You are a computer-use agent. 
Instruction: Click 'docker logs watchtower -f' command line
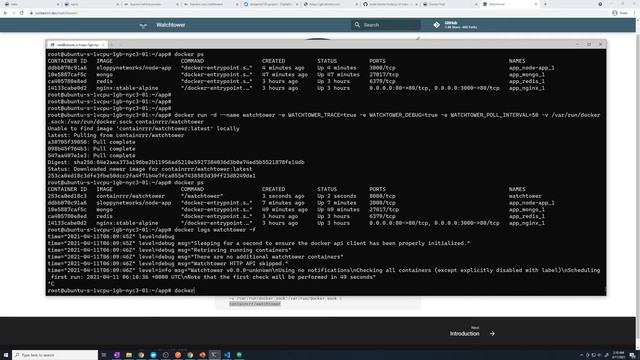tap(215, 230)
